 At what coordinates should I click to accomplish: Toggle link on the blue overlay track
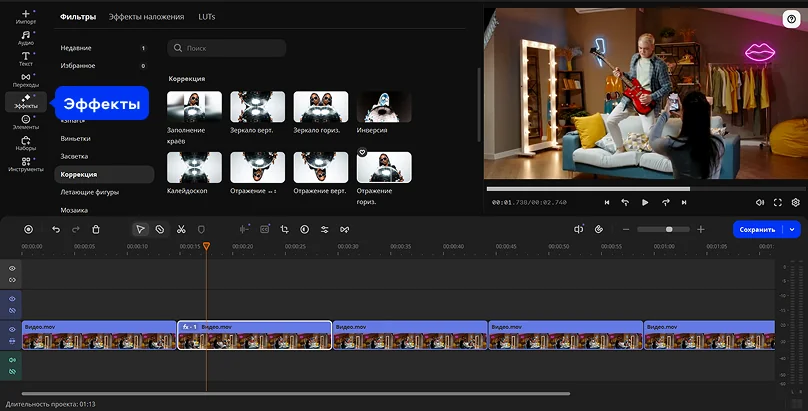click(12, 311)
